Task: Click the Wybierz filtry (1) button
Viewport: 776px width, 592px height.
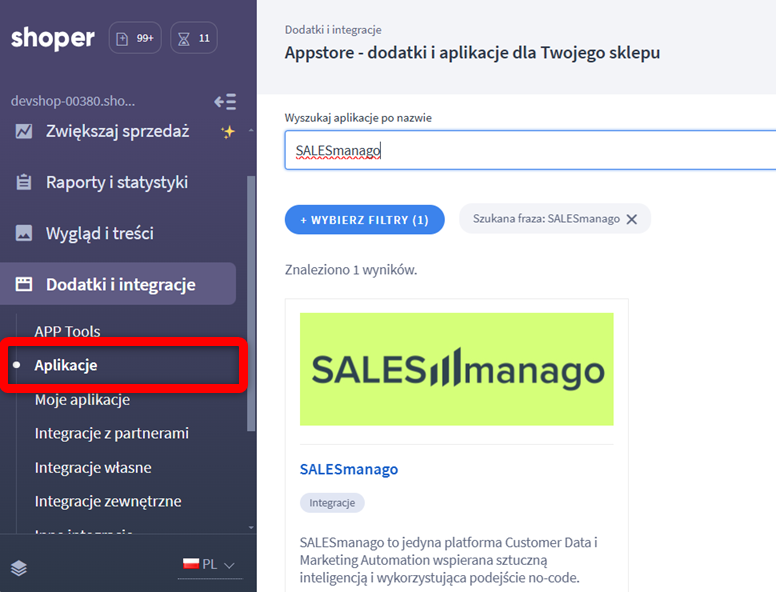Action: (x=365, y=220)
